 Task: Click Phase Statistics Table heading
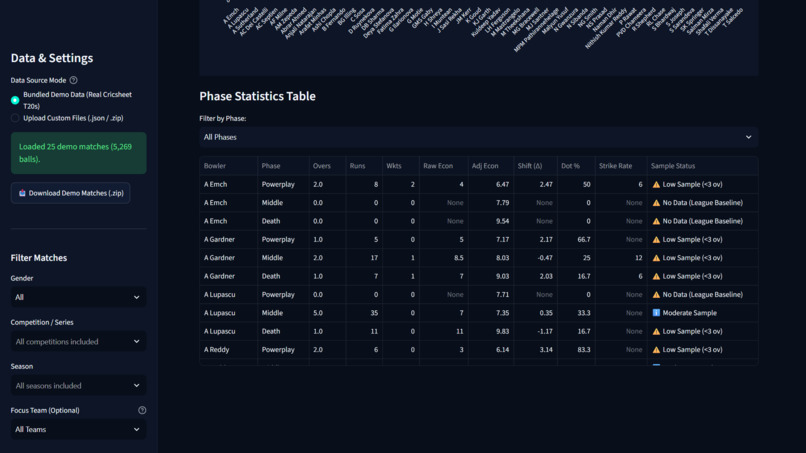click(257, 96)
